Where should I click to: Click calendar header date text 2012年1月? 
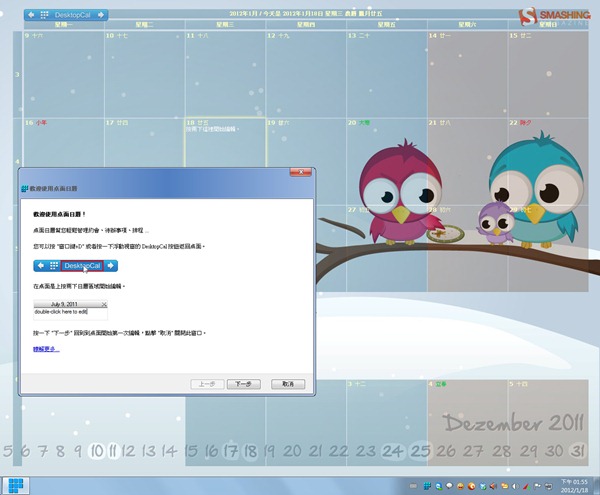(x=243, y=14)
